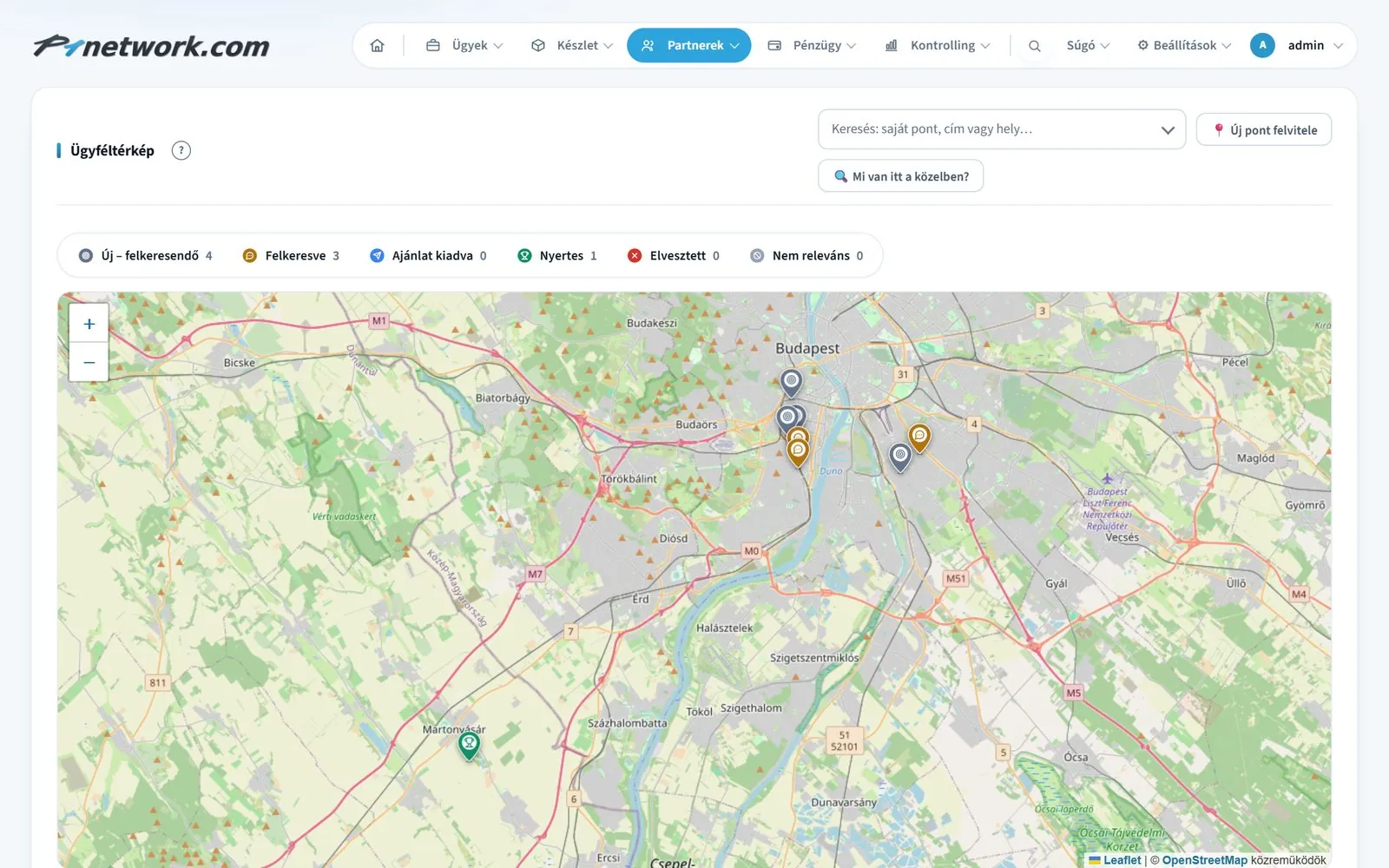Click the help question mark beside Ügyféltérkép
The width and height of the screenshot is (1389, 868).
(x=181, y=150)
